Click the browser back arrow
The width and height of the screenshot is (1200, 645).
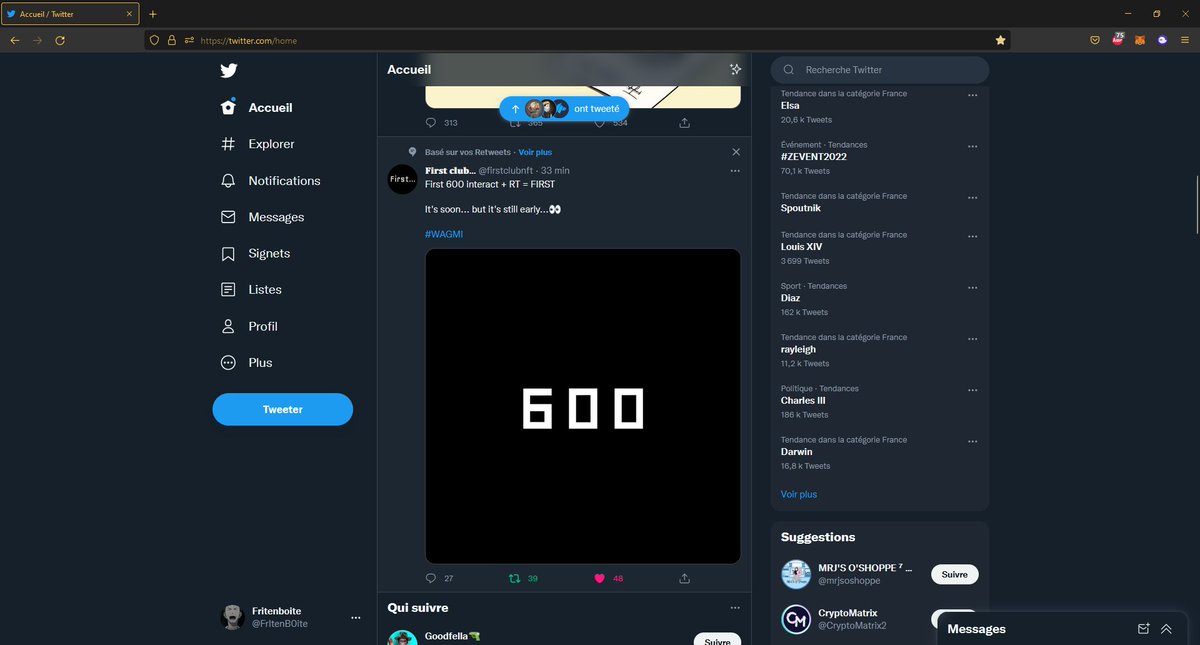pos(14,40)
